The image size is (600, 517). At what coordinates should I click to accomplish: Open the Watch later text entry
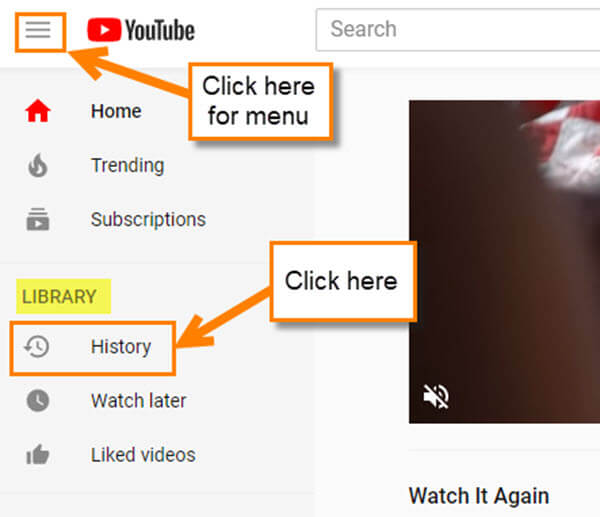(139, 401)
